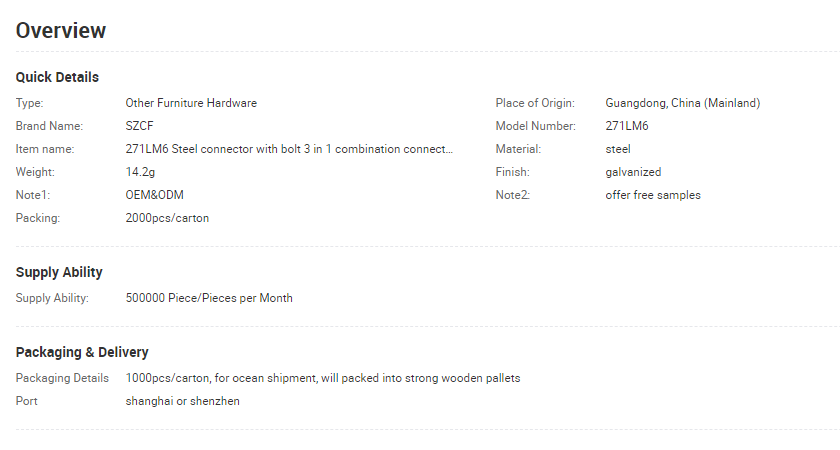Click the offer free samples note

pyautogui.click(x=653, y=195)
